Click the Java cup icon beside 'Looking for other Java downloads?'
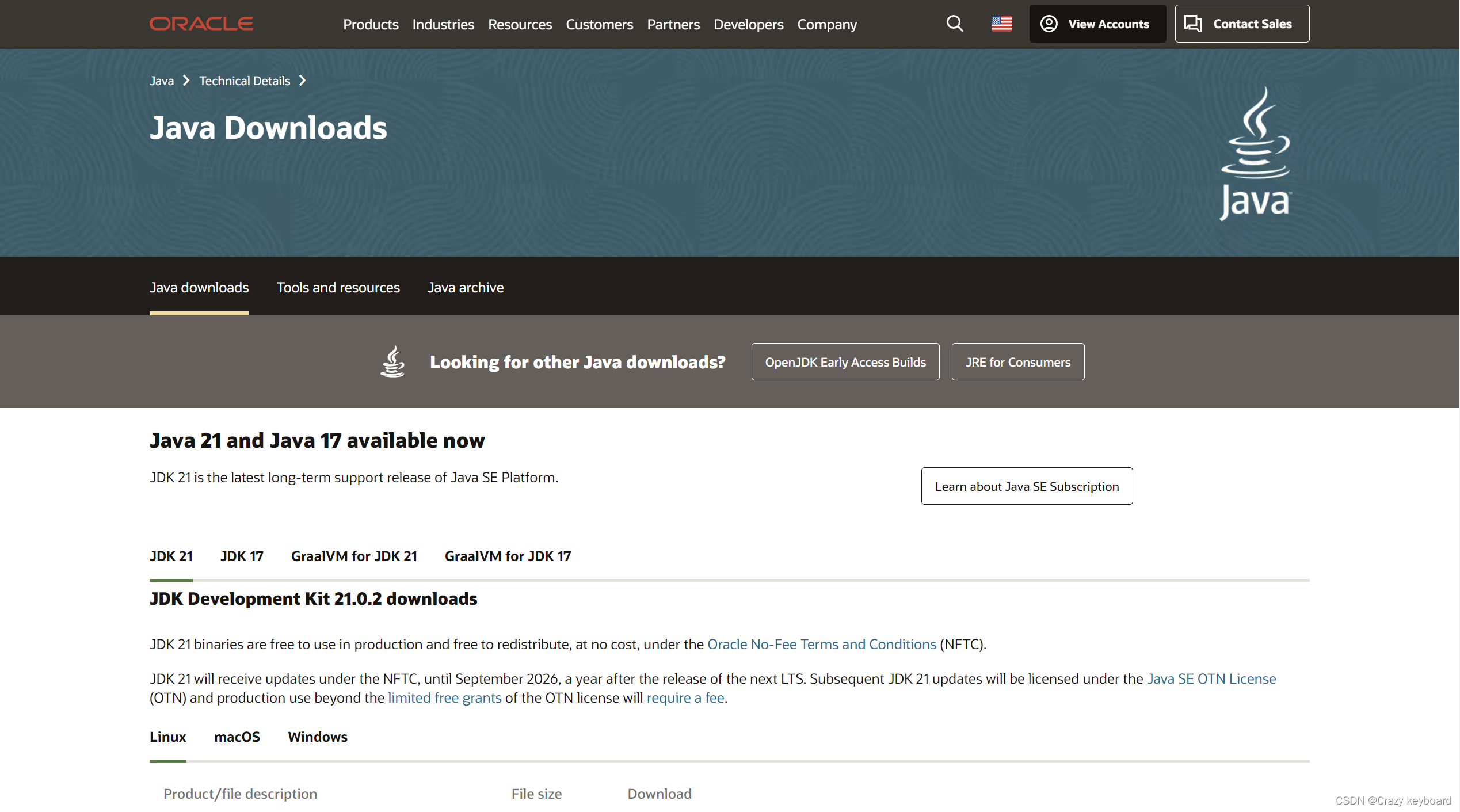Screen dimensions: 1460x812 [392, 361]
